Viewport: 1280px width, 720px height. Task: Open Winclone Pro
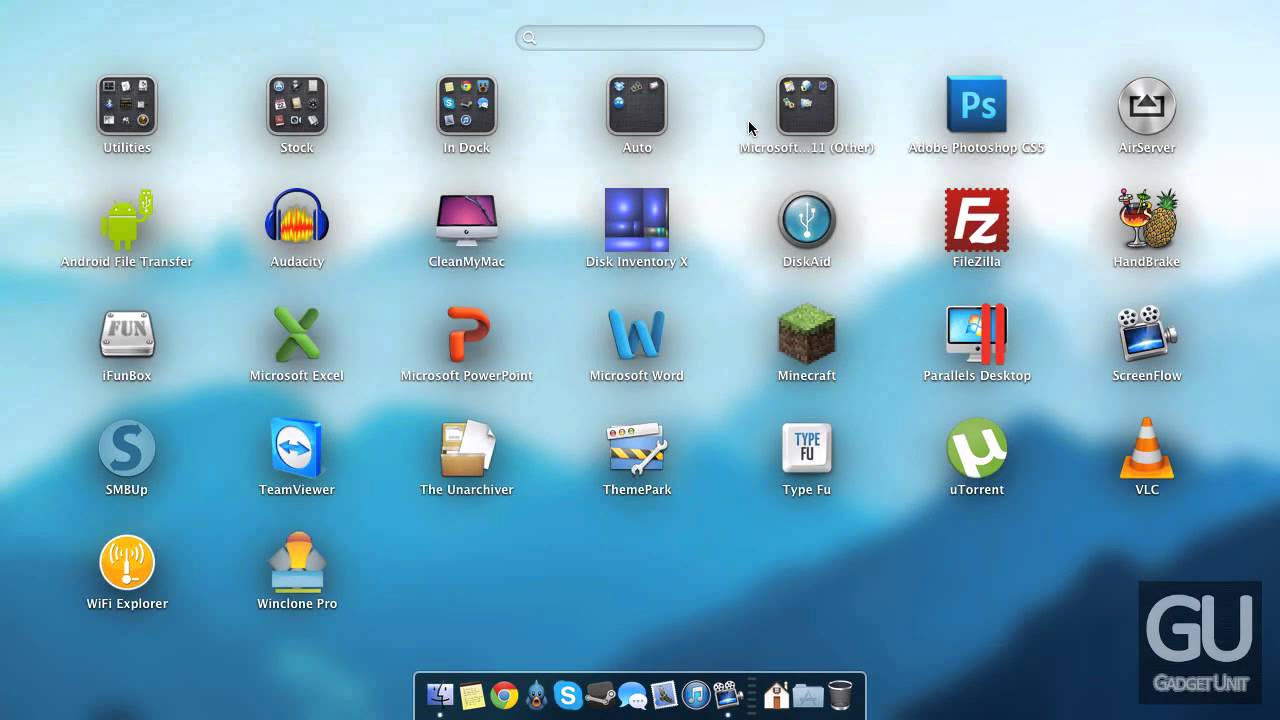tap(297, 561)
